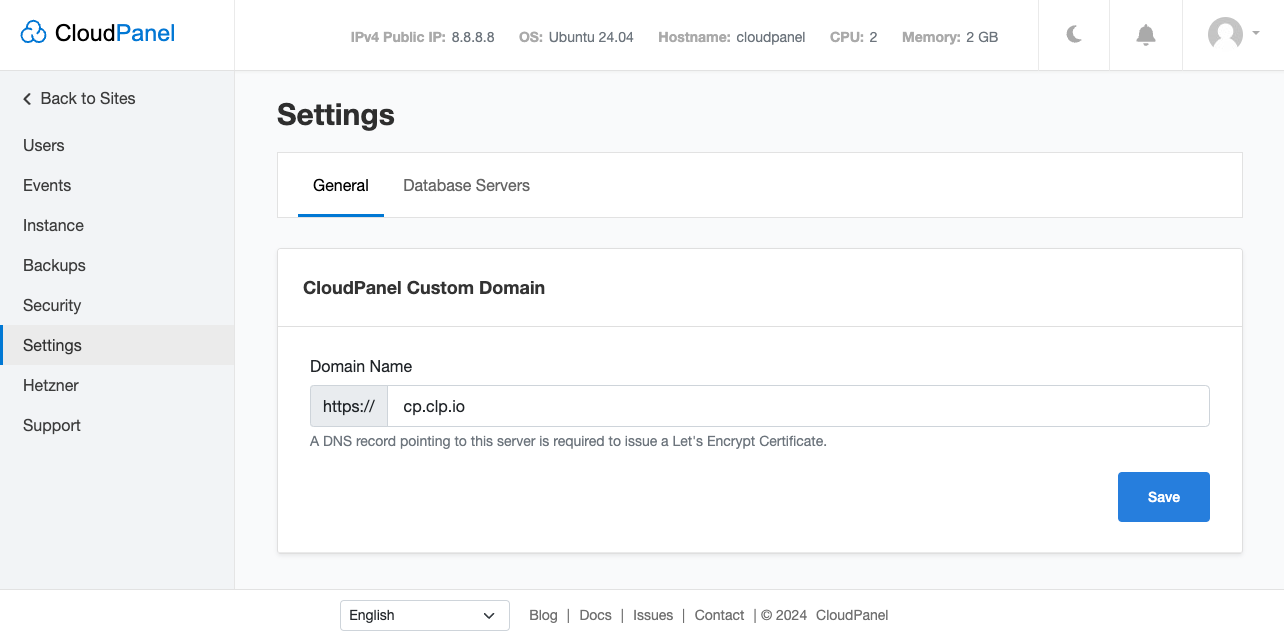Open the Backups section in the sidebar
This screenshot has height=641, width=1284.
pyautogui.click(x=54, y=265)
